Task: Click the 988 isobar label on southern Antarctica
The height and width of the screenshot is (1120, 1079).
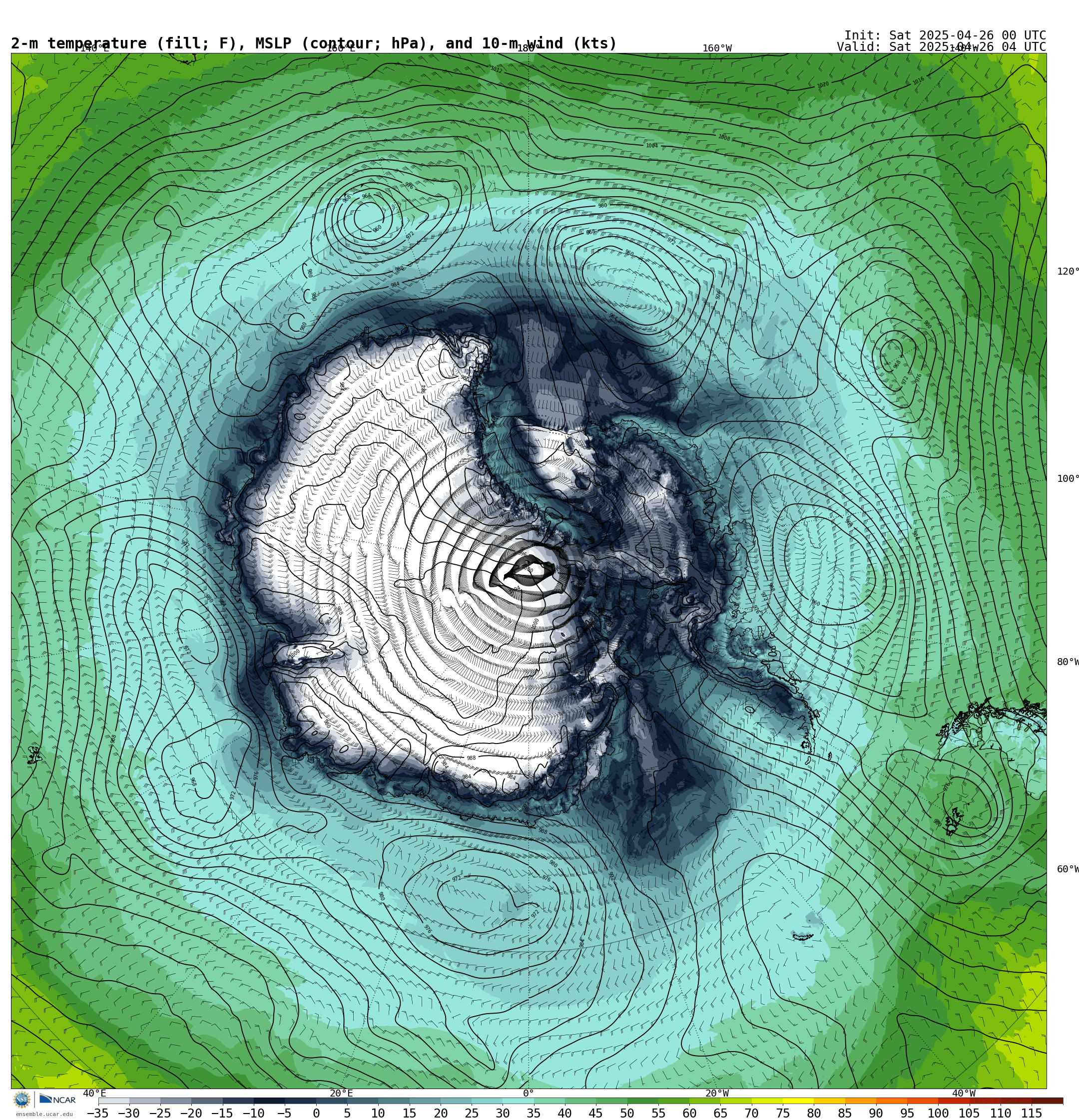Action: [x=471, y=758]
